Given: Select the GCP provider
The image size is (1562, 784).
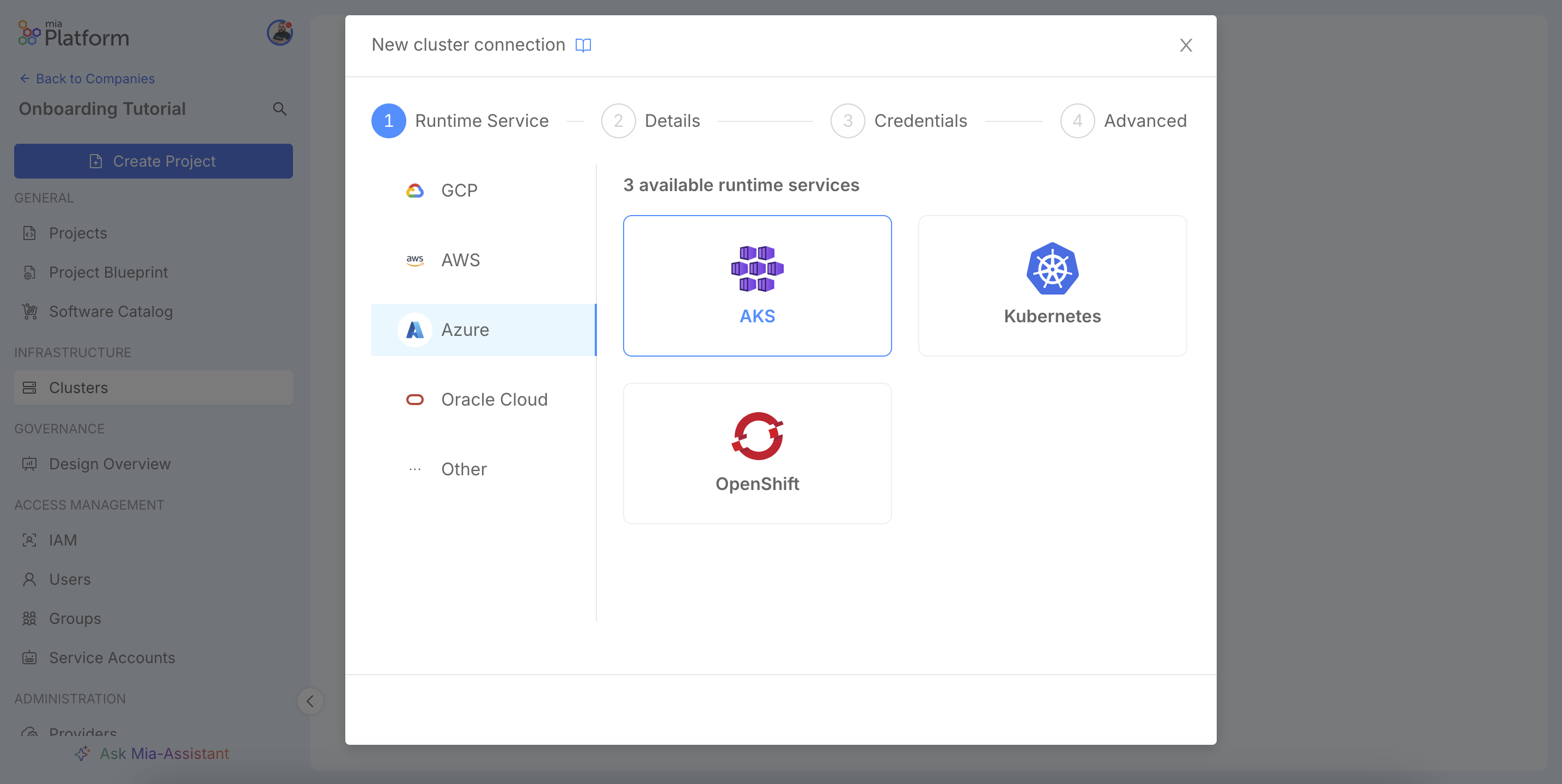Looking at the screenshot, I should 483,191.
